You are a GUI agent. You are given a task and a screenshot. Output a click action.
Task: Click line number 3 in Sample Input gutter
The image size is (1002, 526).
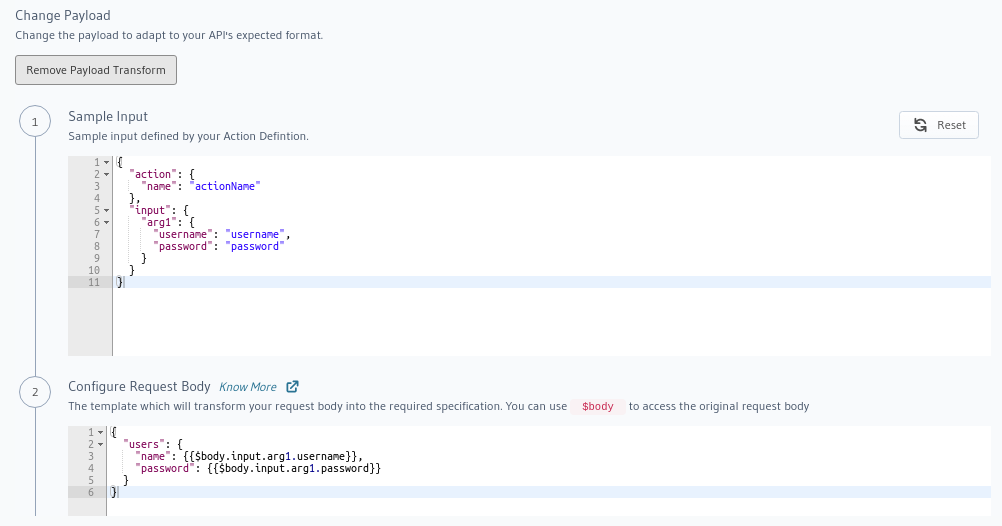(96, 186)
